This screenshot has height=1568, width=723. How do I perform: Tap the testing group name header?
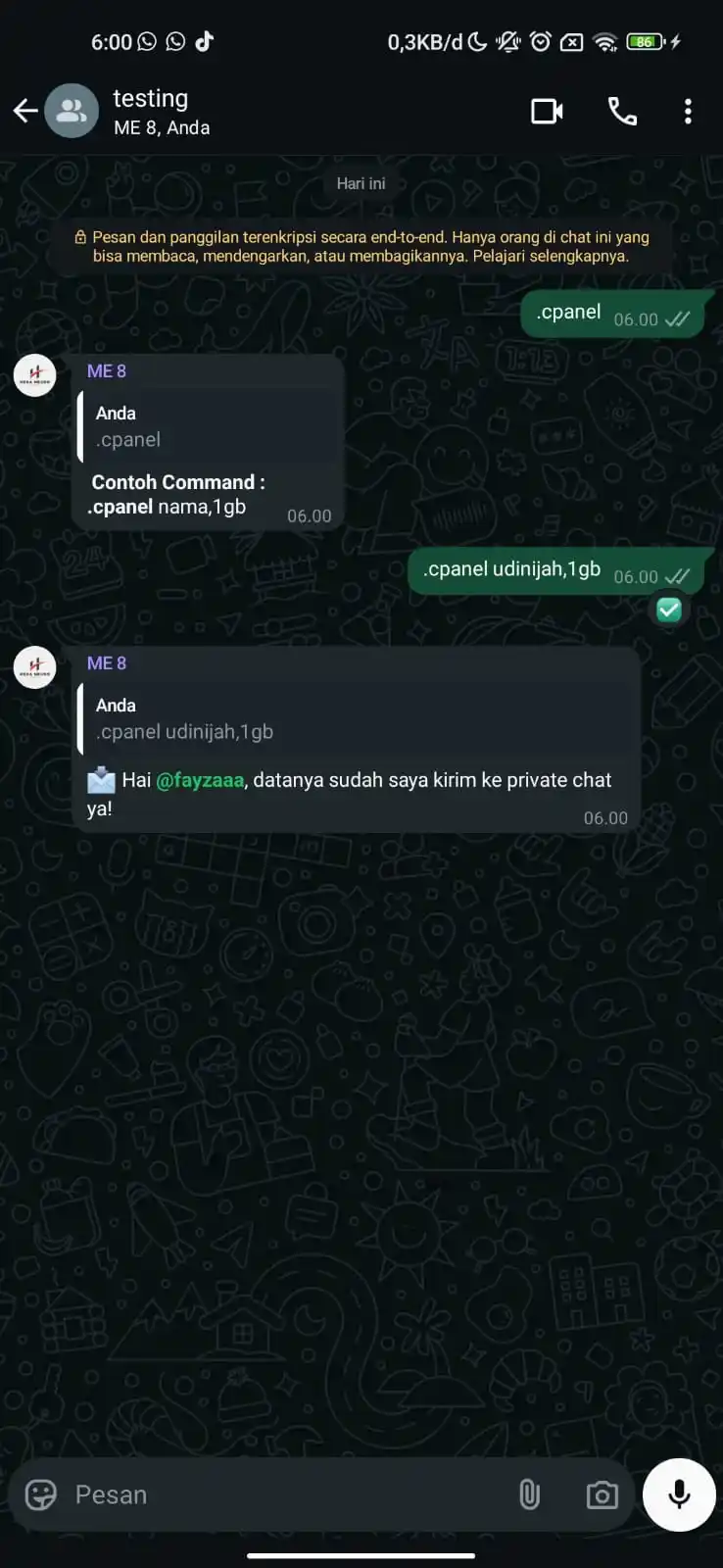[x=150, y=98]
